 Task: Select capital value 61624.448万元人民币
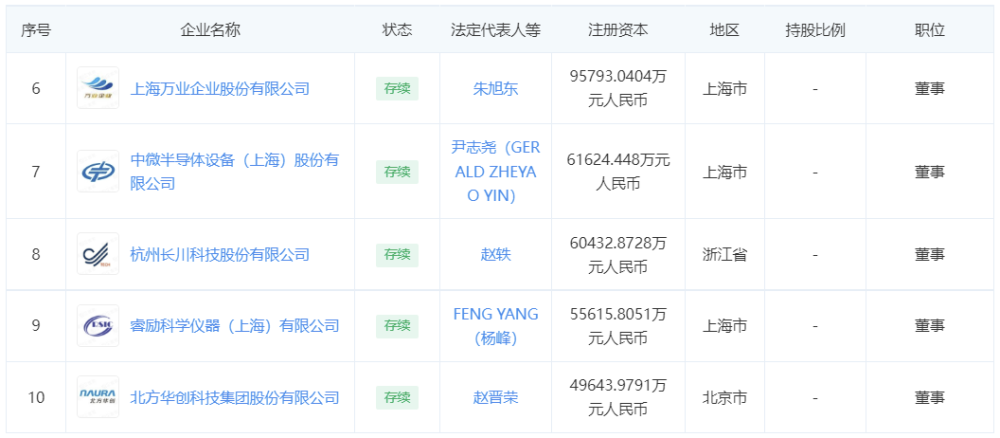pyautogui.click(x=618, y=172)
